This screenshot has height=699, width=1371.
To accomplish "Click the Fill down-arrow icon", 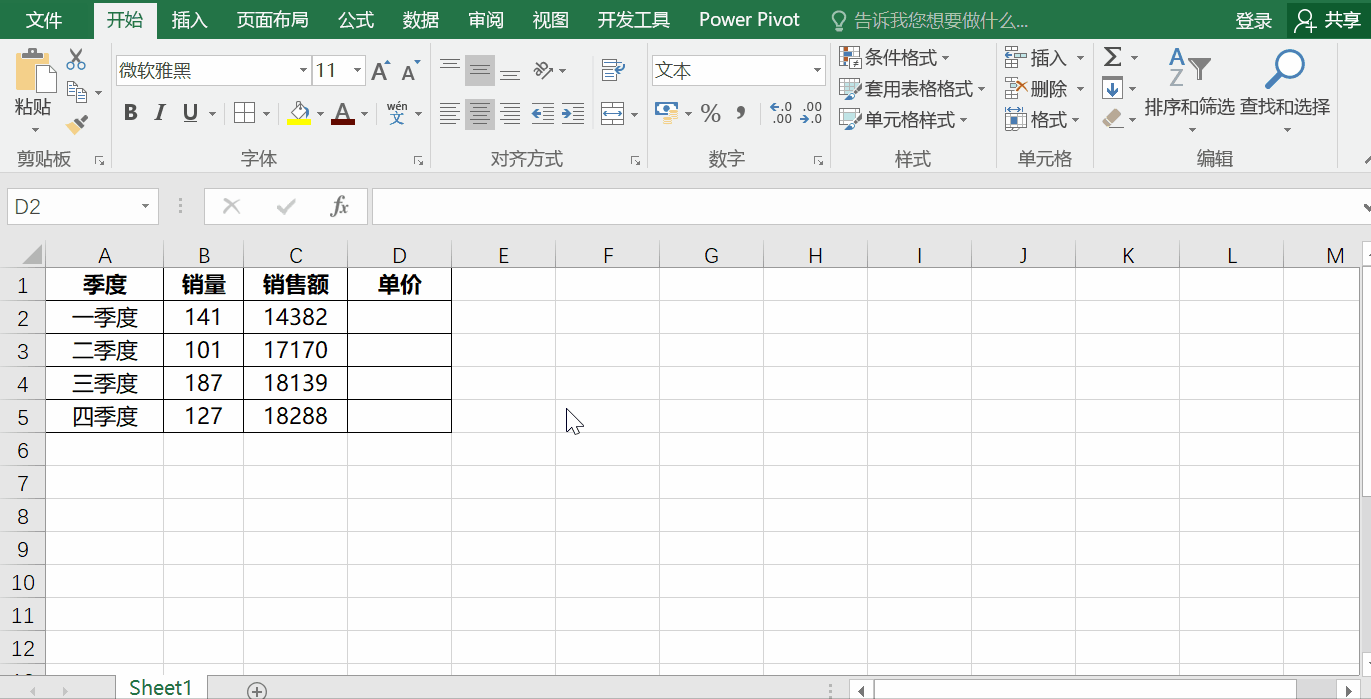I will 1113,88.
